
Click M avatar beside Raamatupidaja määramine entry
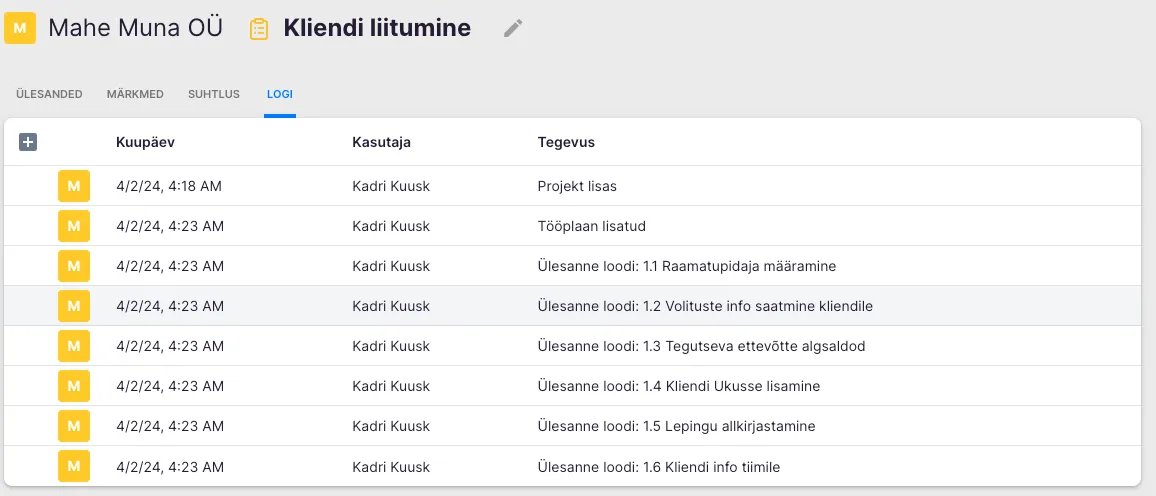tap(73, 266)
